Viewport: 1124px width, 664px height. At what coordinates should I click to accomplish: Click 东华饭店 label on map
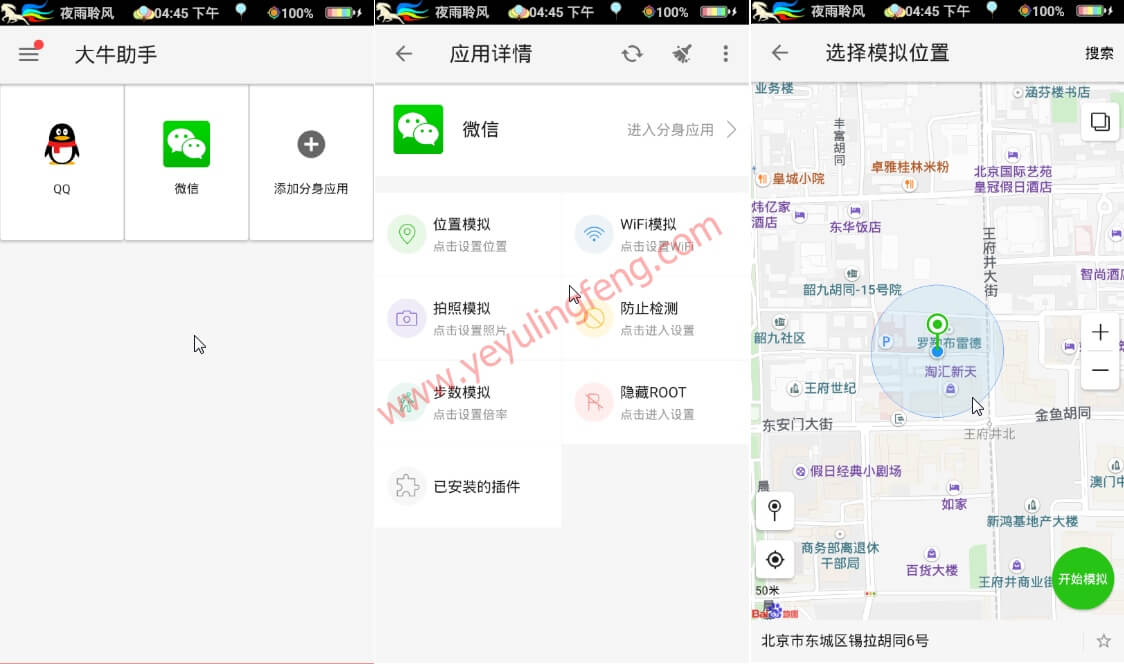point(855,227)
